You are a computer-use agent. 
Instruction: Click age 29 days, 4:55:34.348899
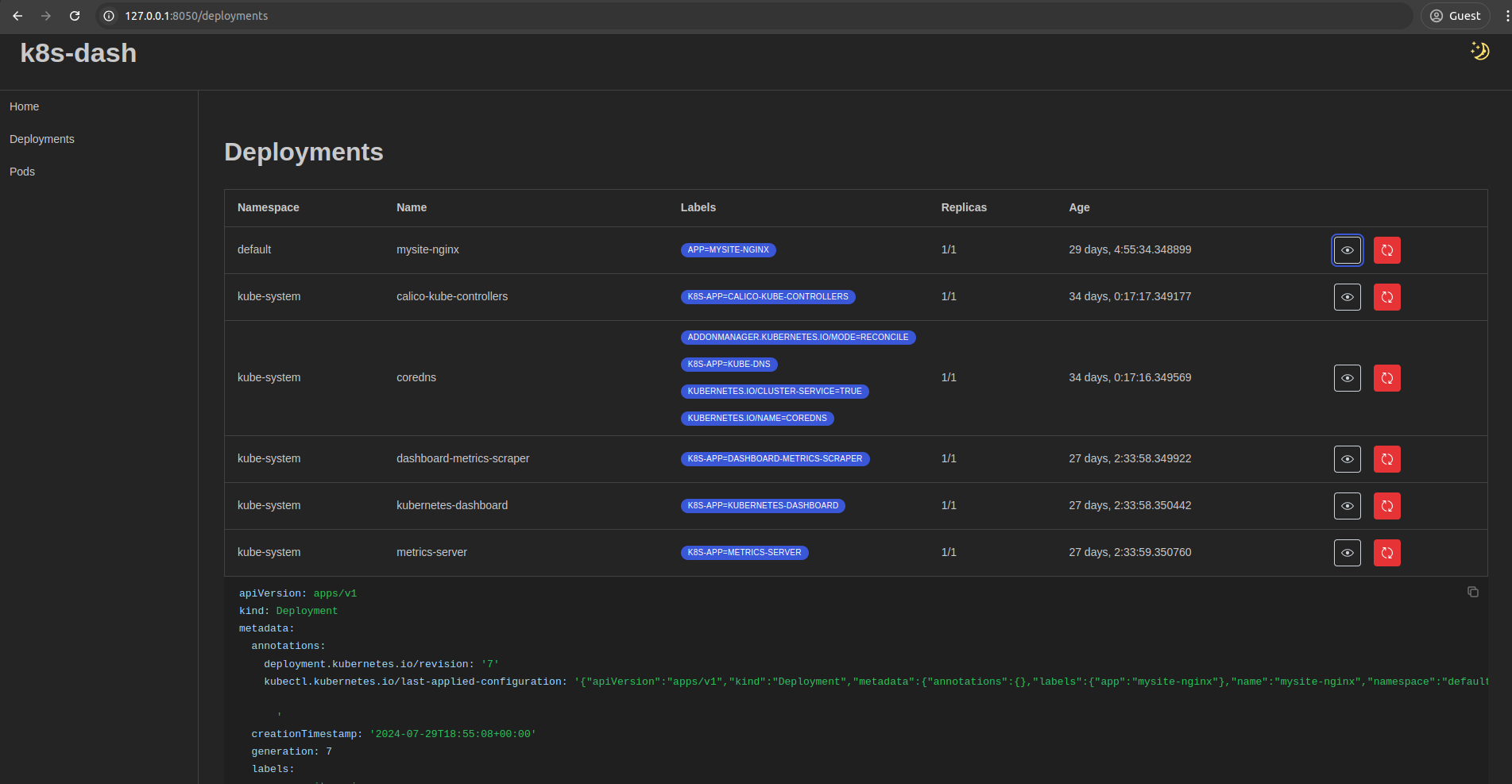(1130, 249)
